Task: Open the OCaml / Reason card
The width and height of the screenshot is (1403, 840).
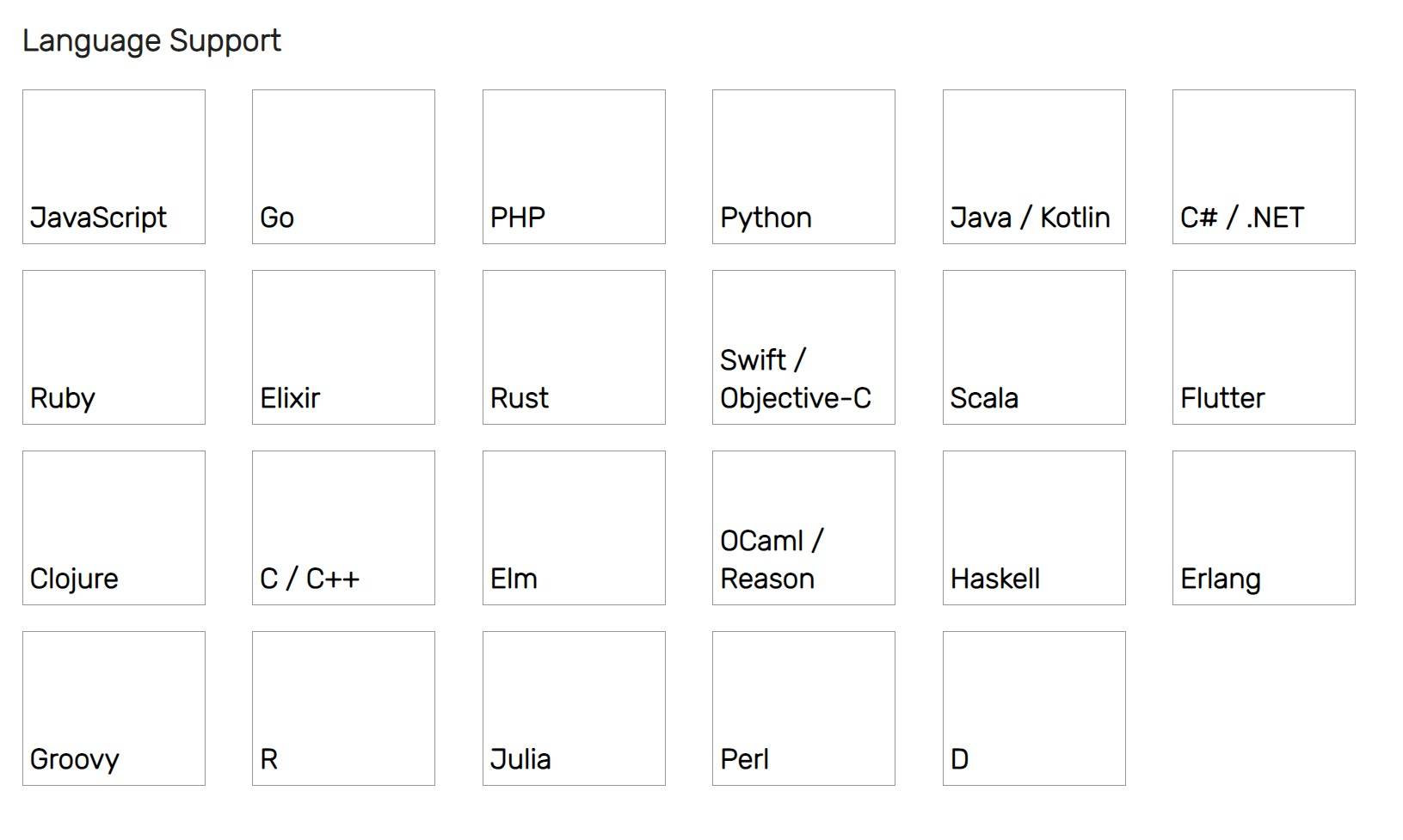Action: (803, 528)
